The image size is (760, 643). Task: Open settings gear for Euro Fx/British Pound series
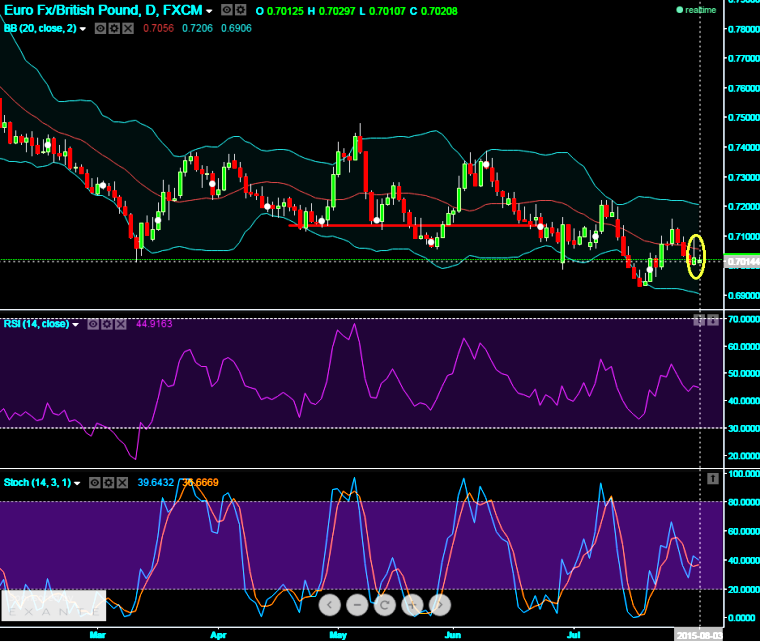[240, 10]
